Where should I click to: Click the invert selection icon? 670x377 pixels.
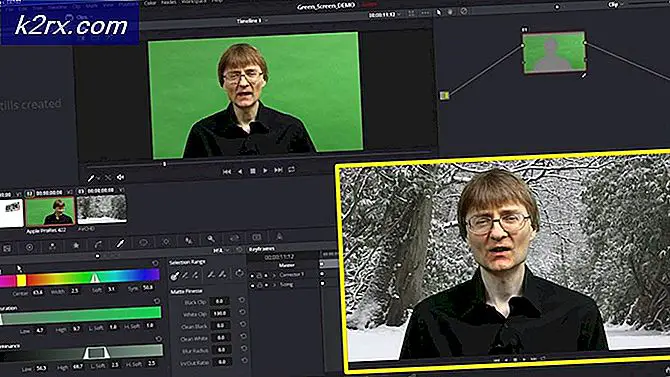coord(239,273)
